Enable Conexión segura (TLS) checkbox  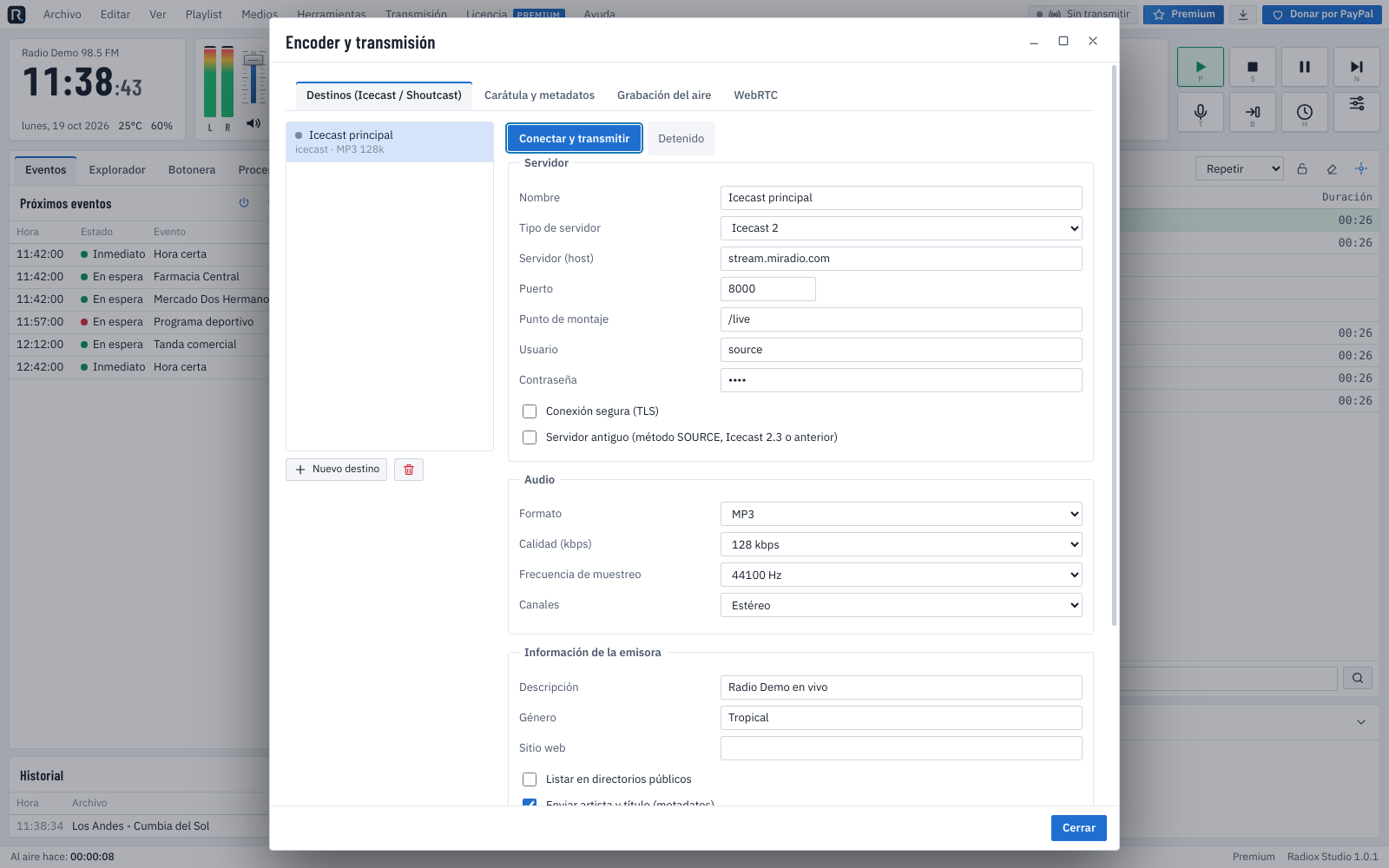530,411
